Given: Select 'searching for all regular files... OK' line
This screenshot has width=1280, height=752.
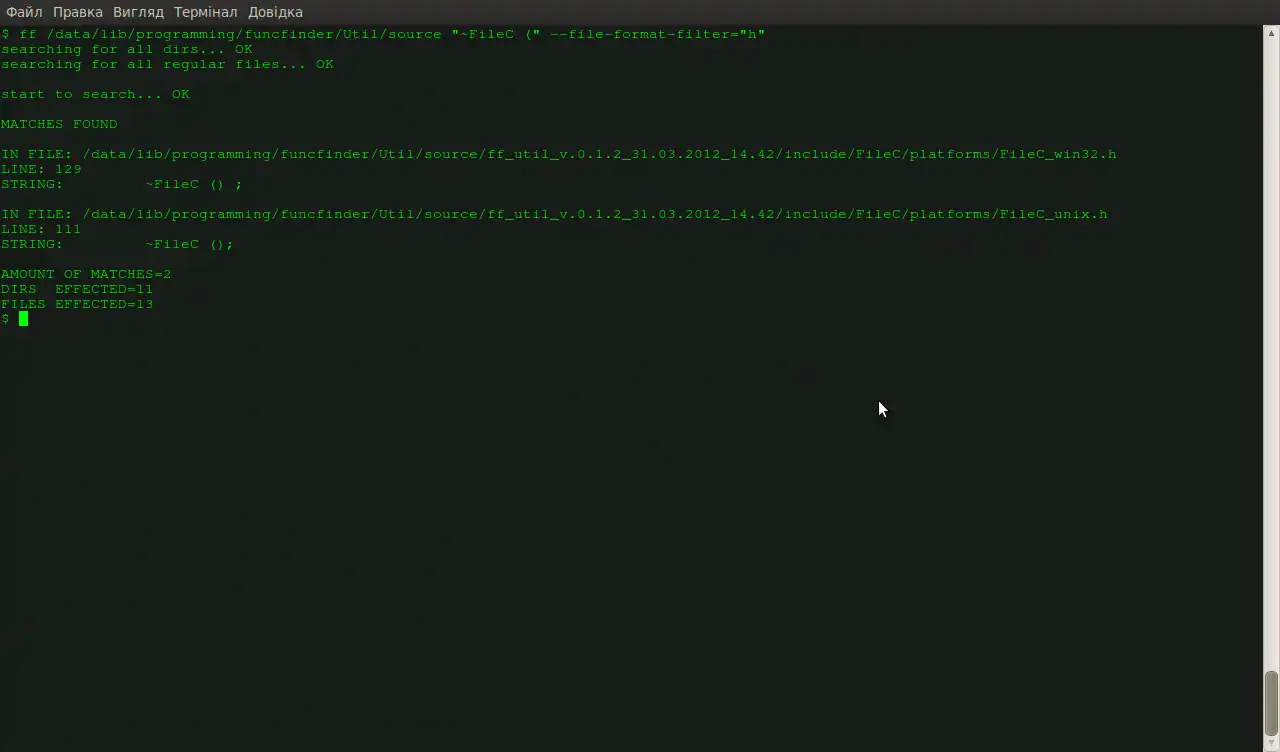Looking at the screenshot, I should point(168,64).
